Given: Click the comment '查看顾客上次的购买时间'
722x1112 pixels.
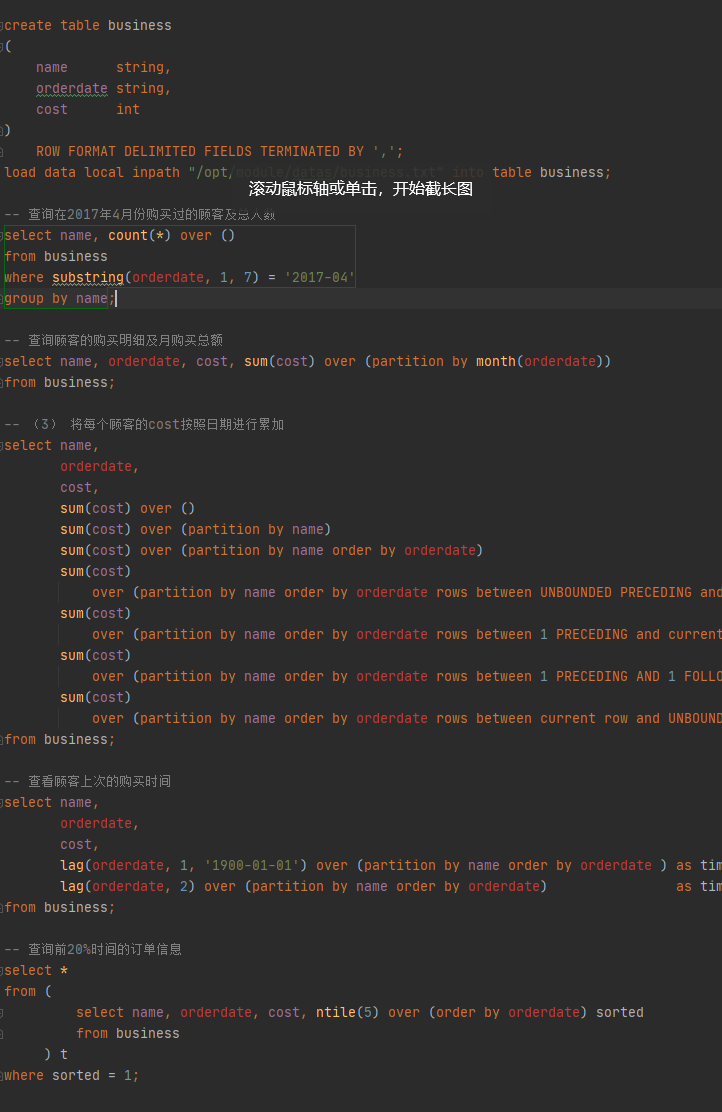Looking at the screenshot, I should [88, 782].
